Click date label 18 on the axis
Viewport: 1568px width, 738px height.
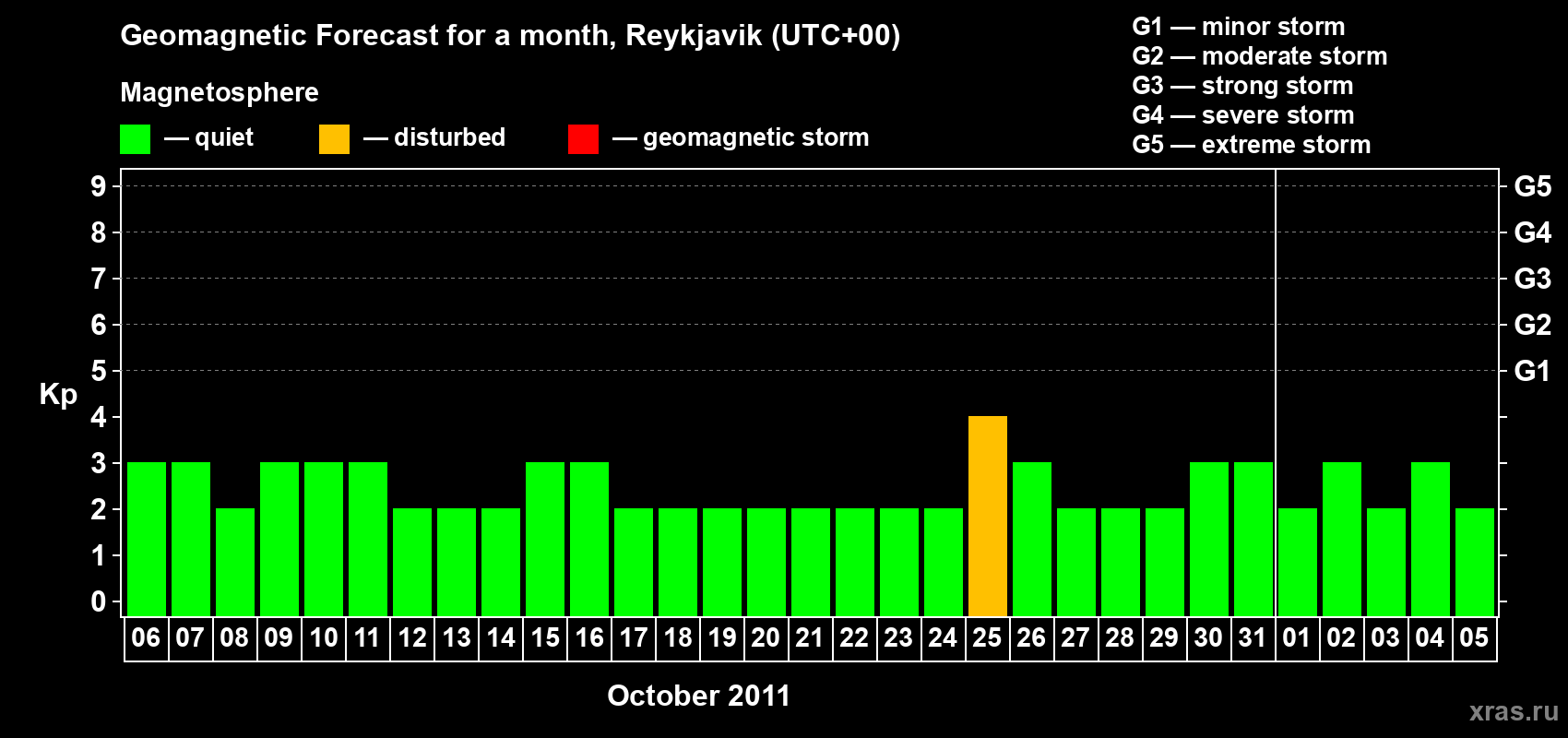tap(677, 637)
